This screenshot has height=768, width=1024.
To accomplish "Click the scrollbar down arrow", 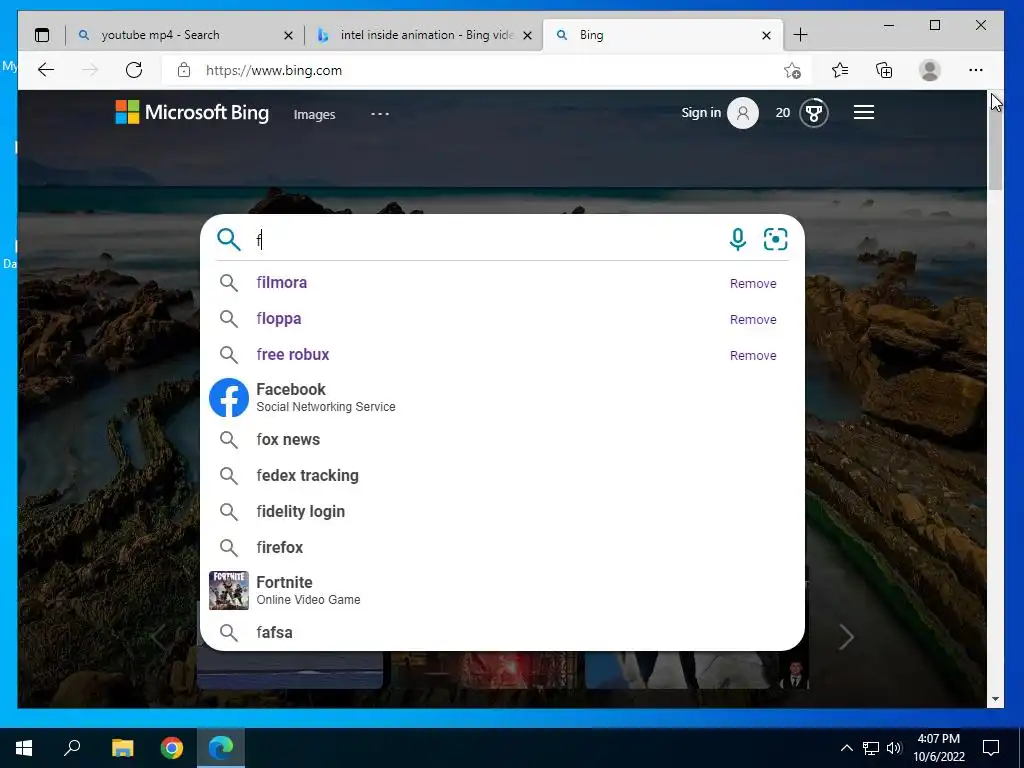I will [995, 699].
